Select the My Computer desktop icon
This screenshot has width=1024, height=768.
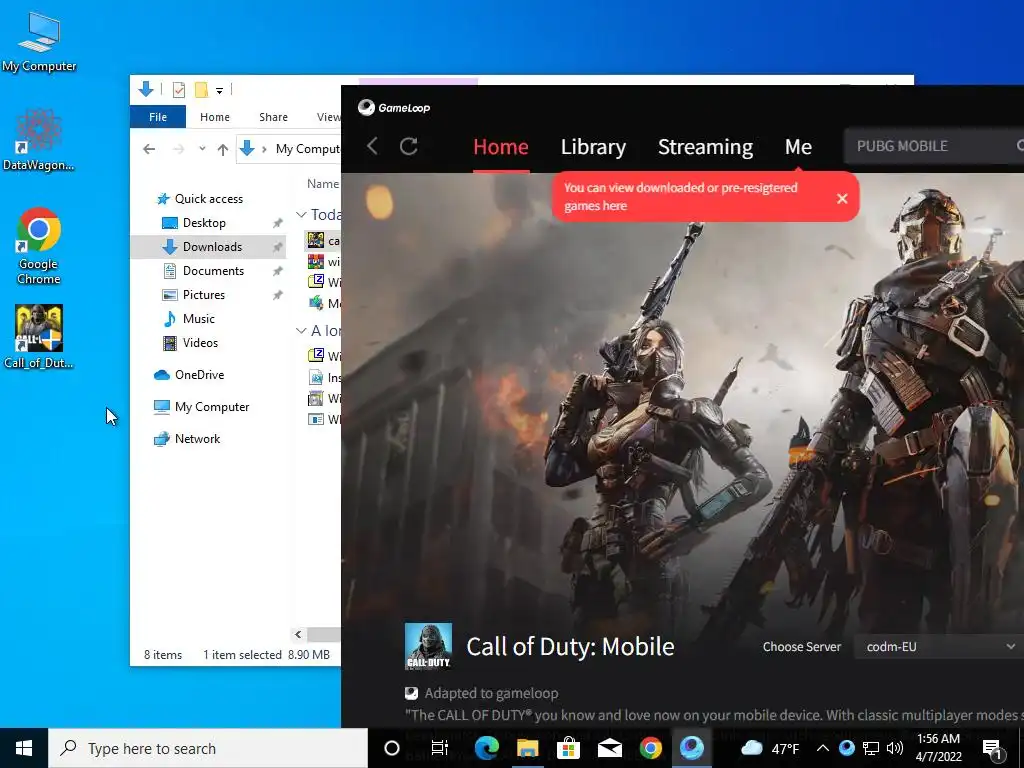39,42
